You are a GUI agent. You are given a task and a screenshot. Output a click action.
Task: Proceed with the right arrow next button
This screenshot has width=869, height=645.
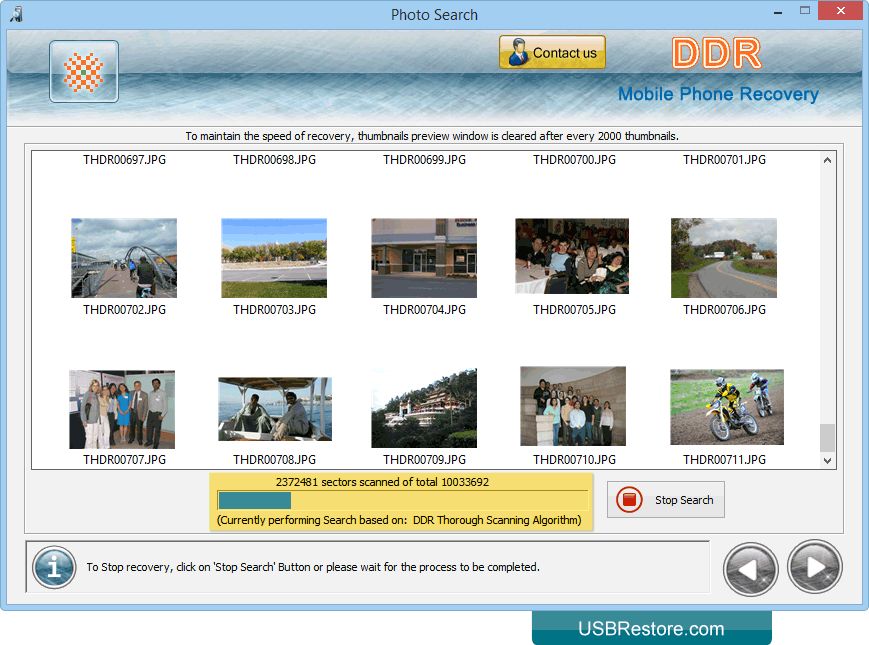tap(815, 566)
